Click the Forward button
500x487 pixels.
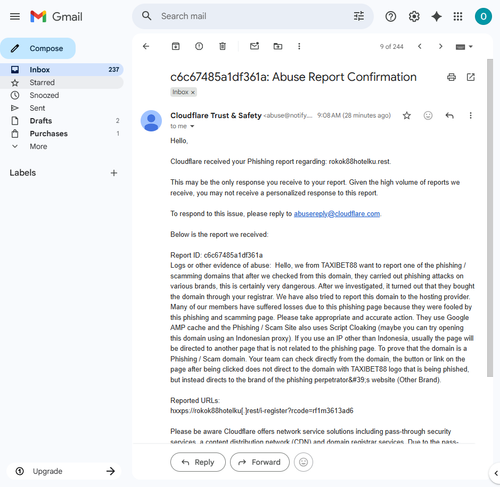260,462
